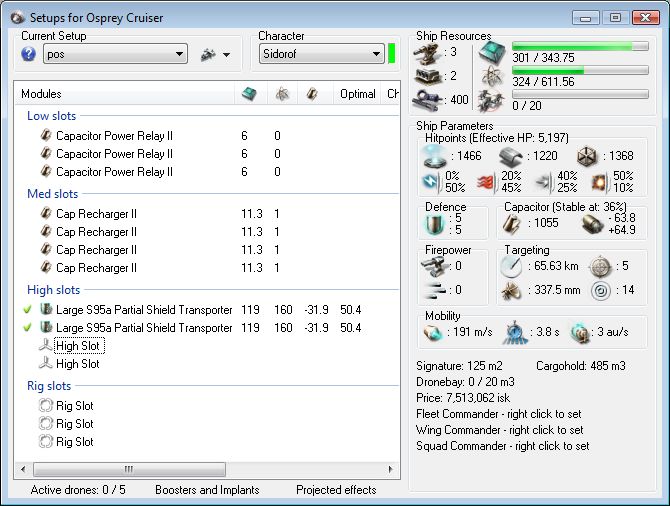Click the armor hitpoints icon showing 1220

511,157
